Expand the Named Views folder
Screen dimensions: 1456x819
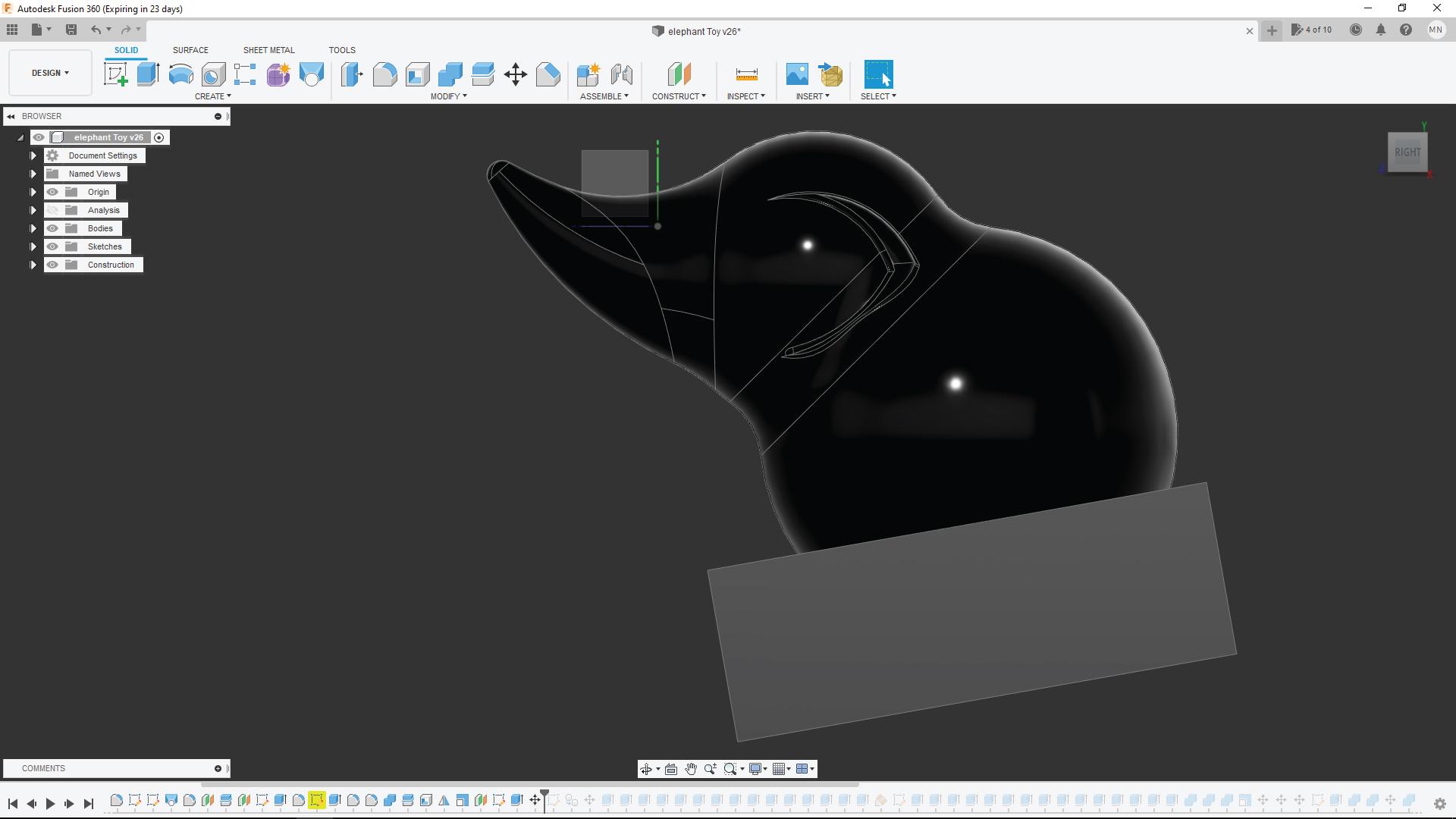click(33, 174)
